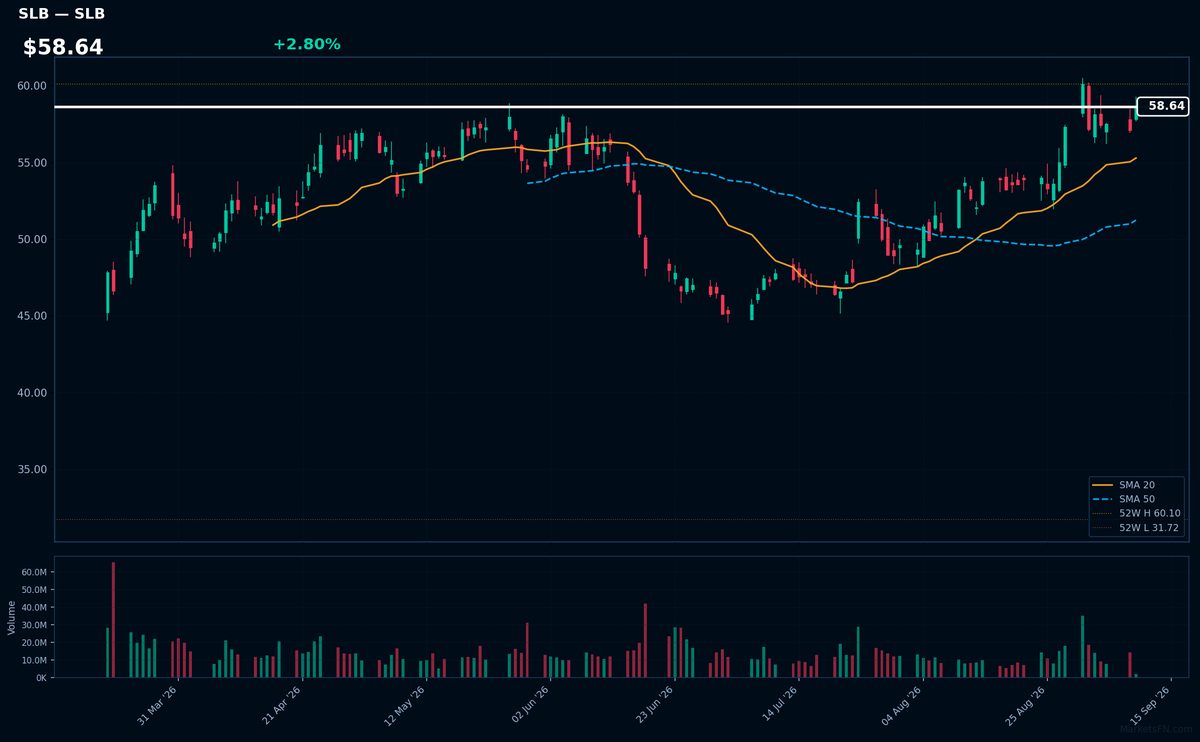Click the $58.64 current price heading

63,47
